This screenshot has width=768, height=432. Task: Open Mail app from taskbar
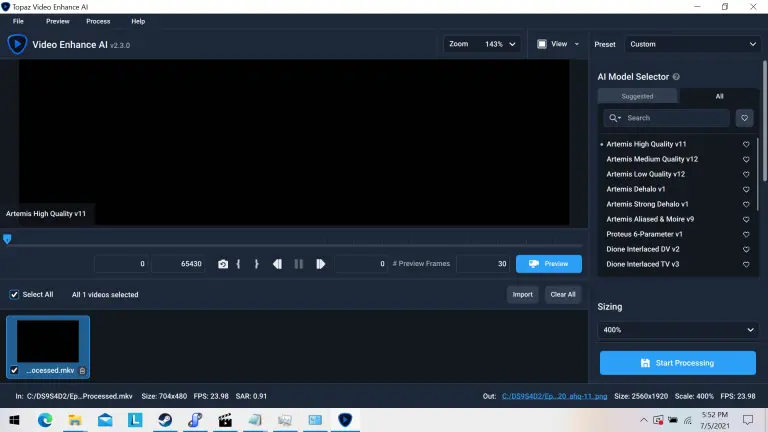point(105,420)
